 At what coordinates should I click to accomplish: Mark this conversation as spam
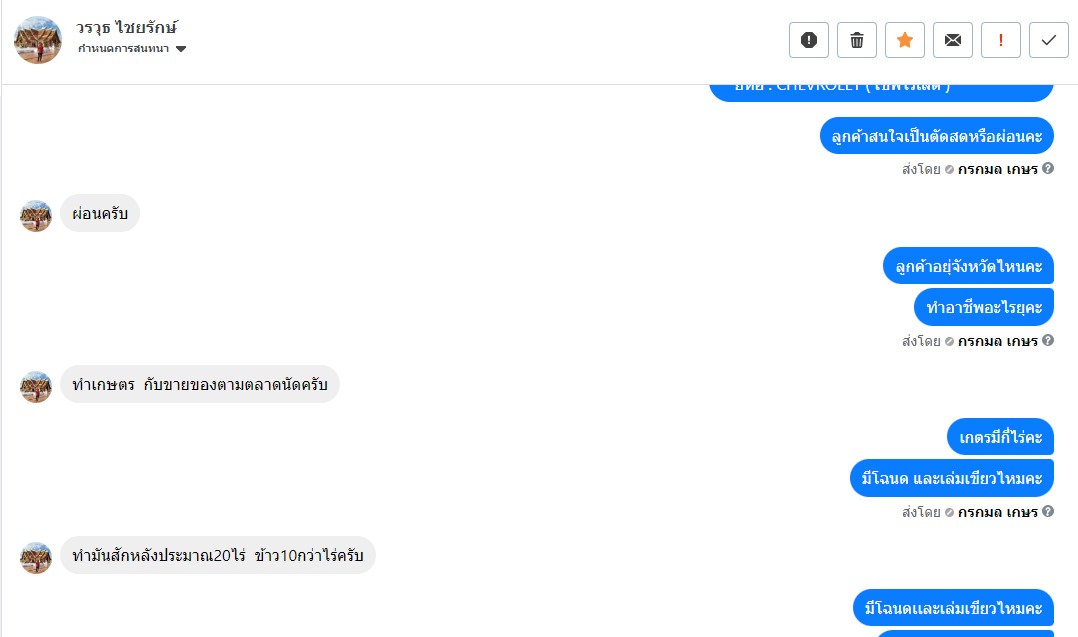coord(809,40)
